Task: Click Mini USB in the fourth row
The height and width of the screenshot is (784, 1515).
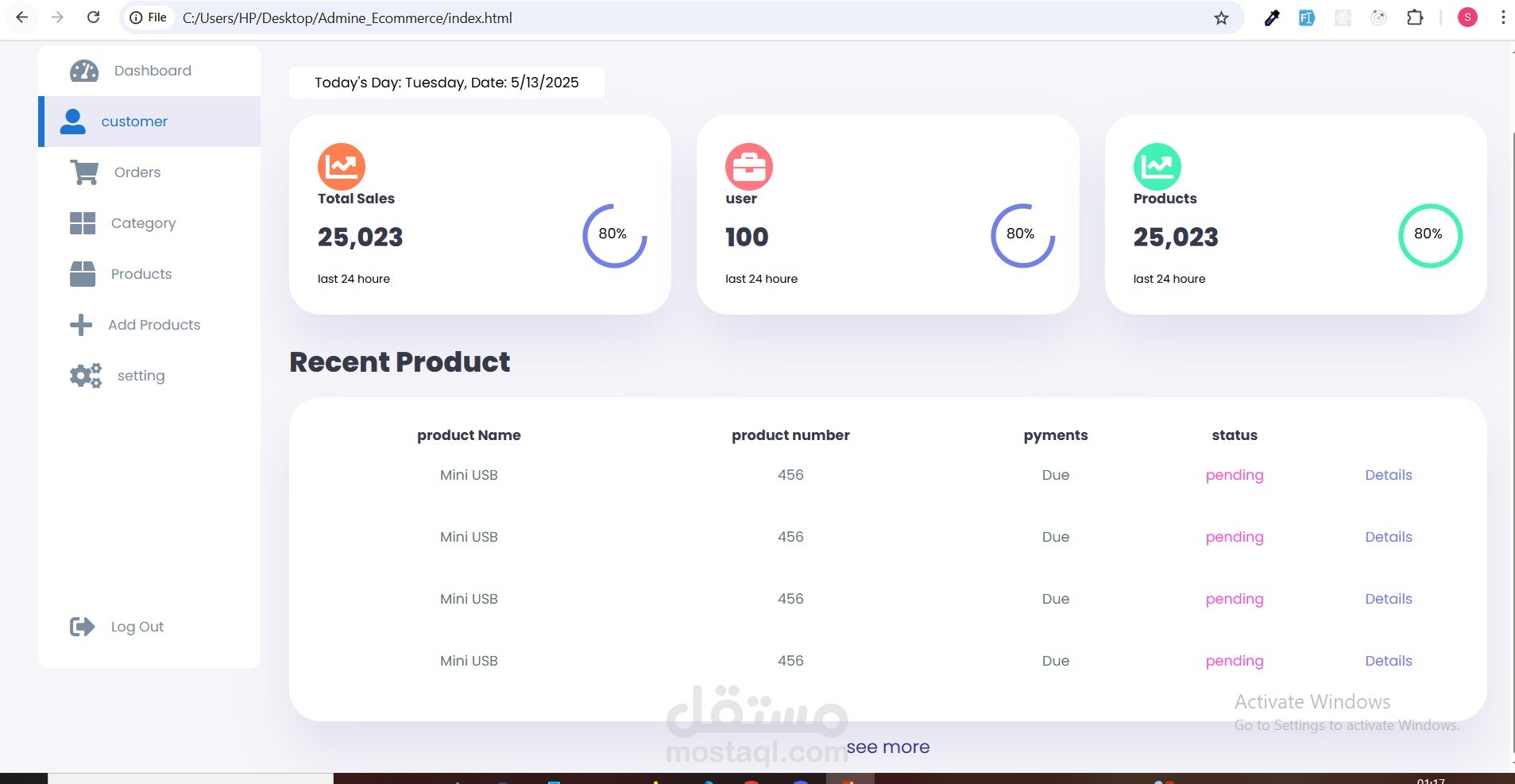Action: (x=469, y=661)
